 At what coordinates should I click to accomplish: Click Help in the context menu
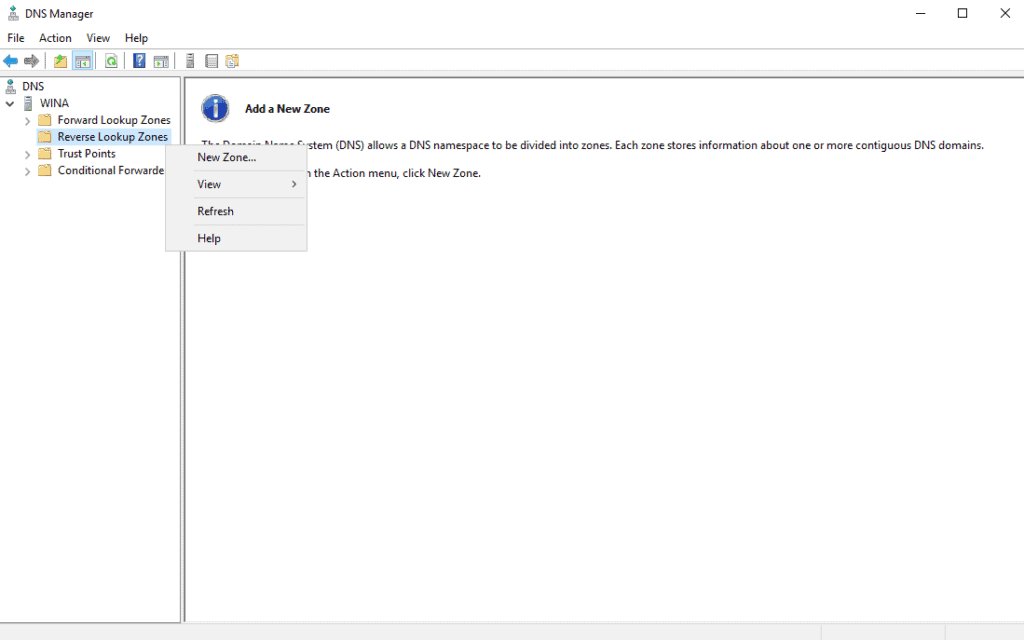(x=208, y=238)
